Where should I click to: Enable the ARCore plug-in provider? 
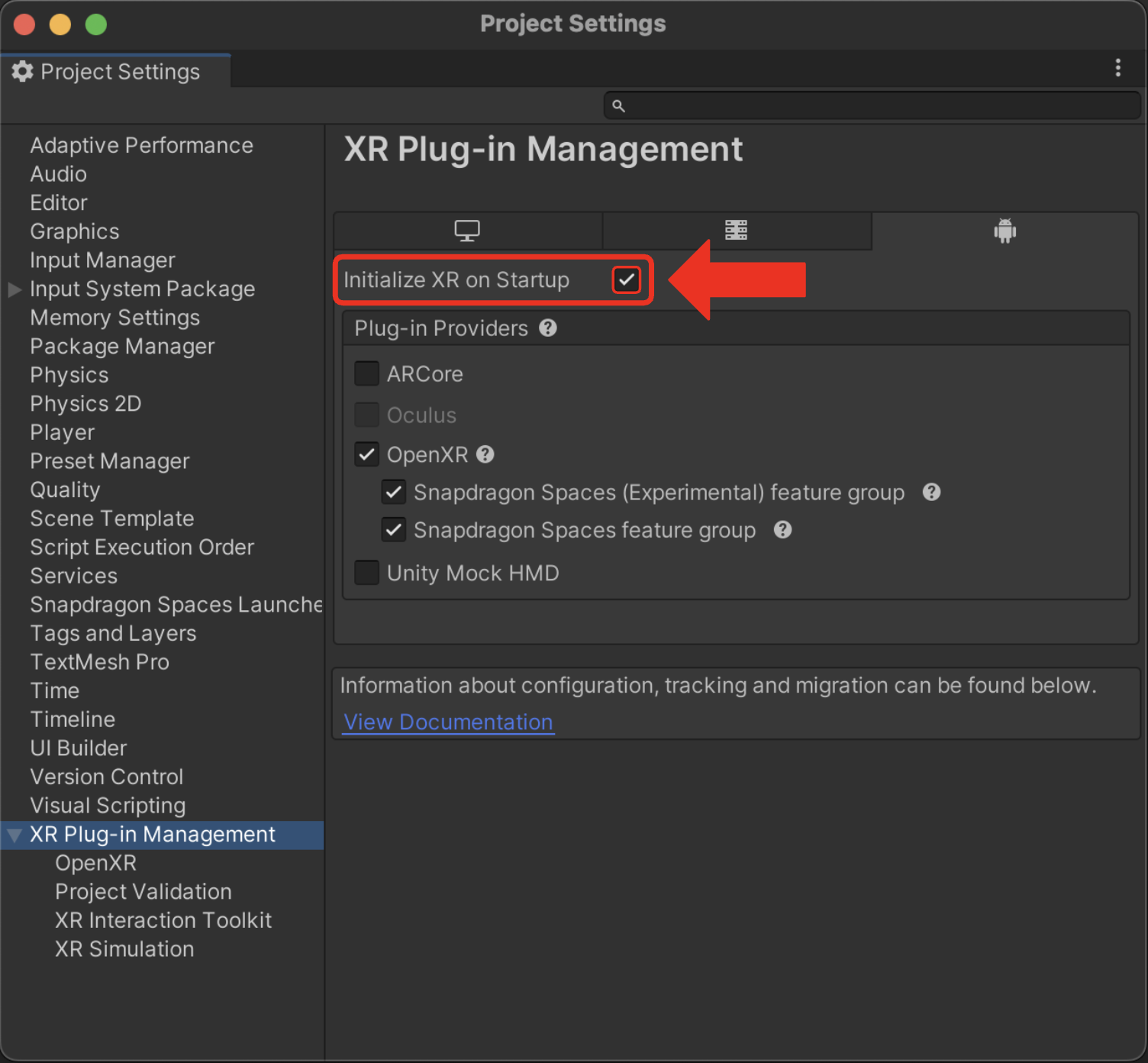click(x=367, y=374)
